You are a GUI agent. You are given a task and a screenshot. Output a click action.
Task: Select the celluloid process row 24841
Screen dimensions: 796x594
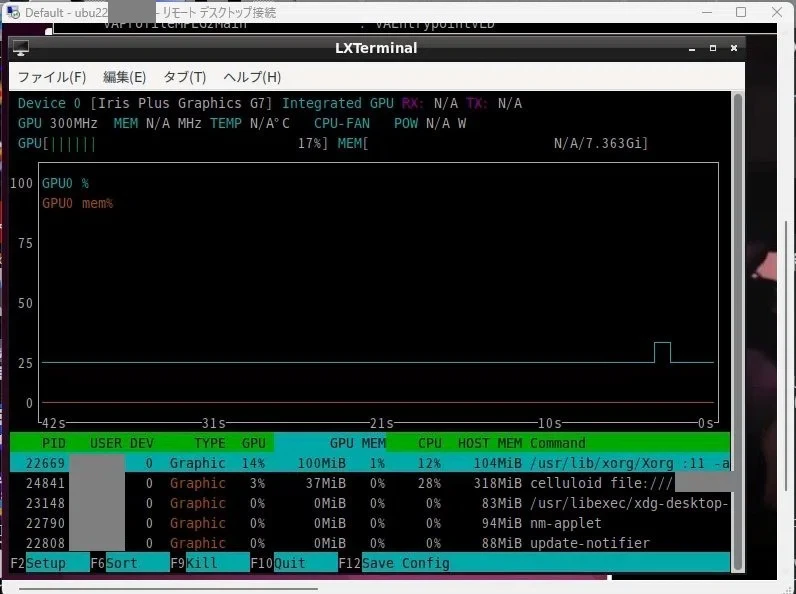click(370, 483)
